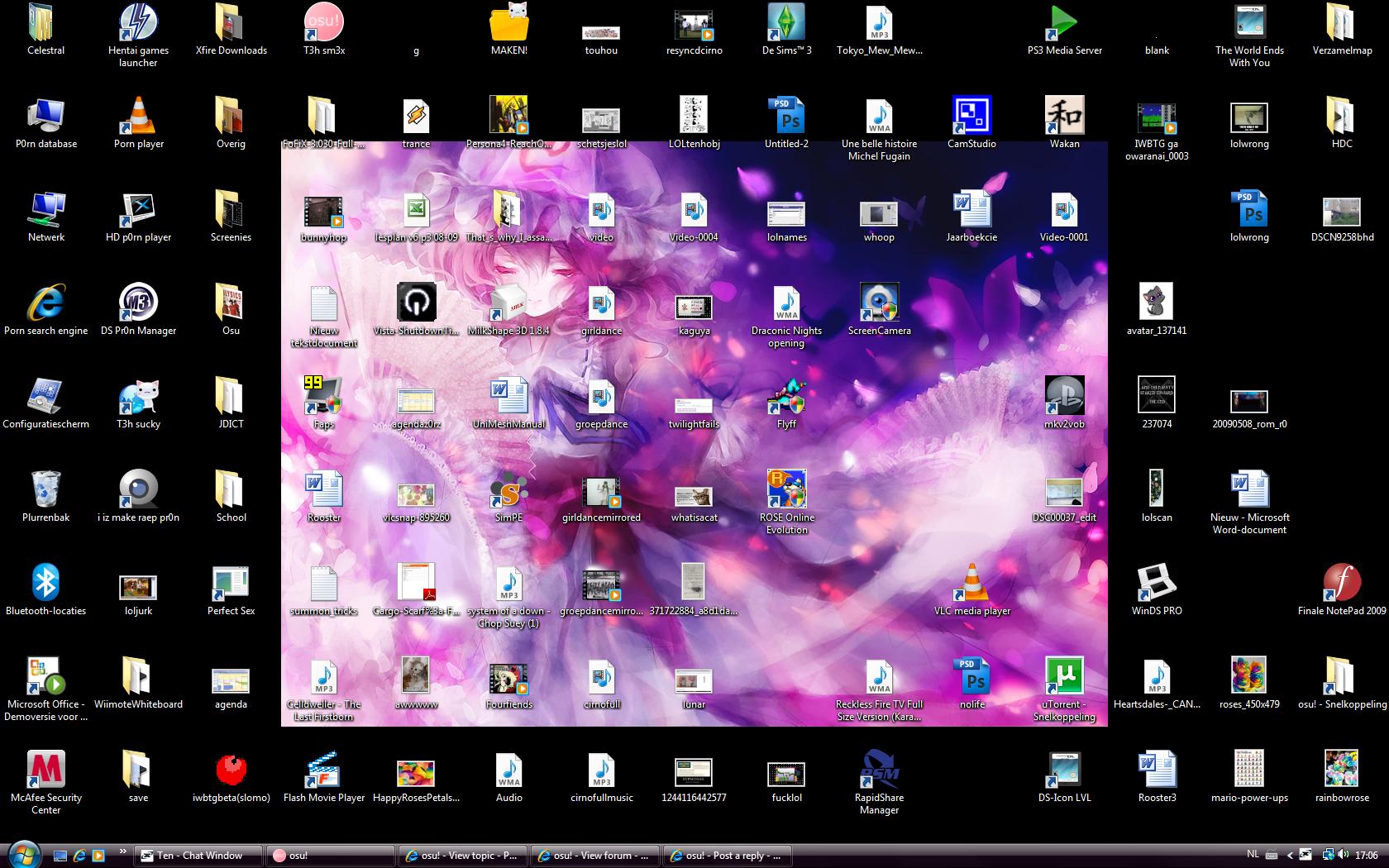Open the WiimoteWhiteboard folder
This screenshot has width=1389, height=868.
[138, 684]
